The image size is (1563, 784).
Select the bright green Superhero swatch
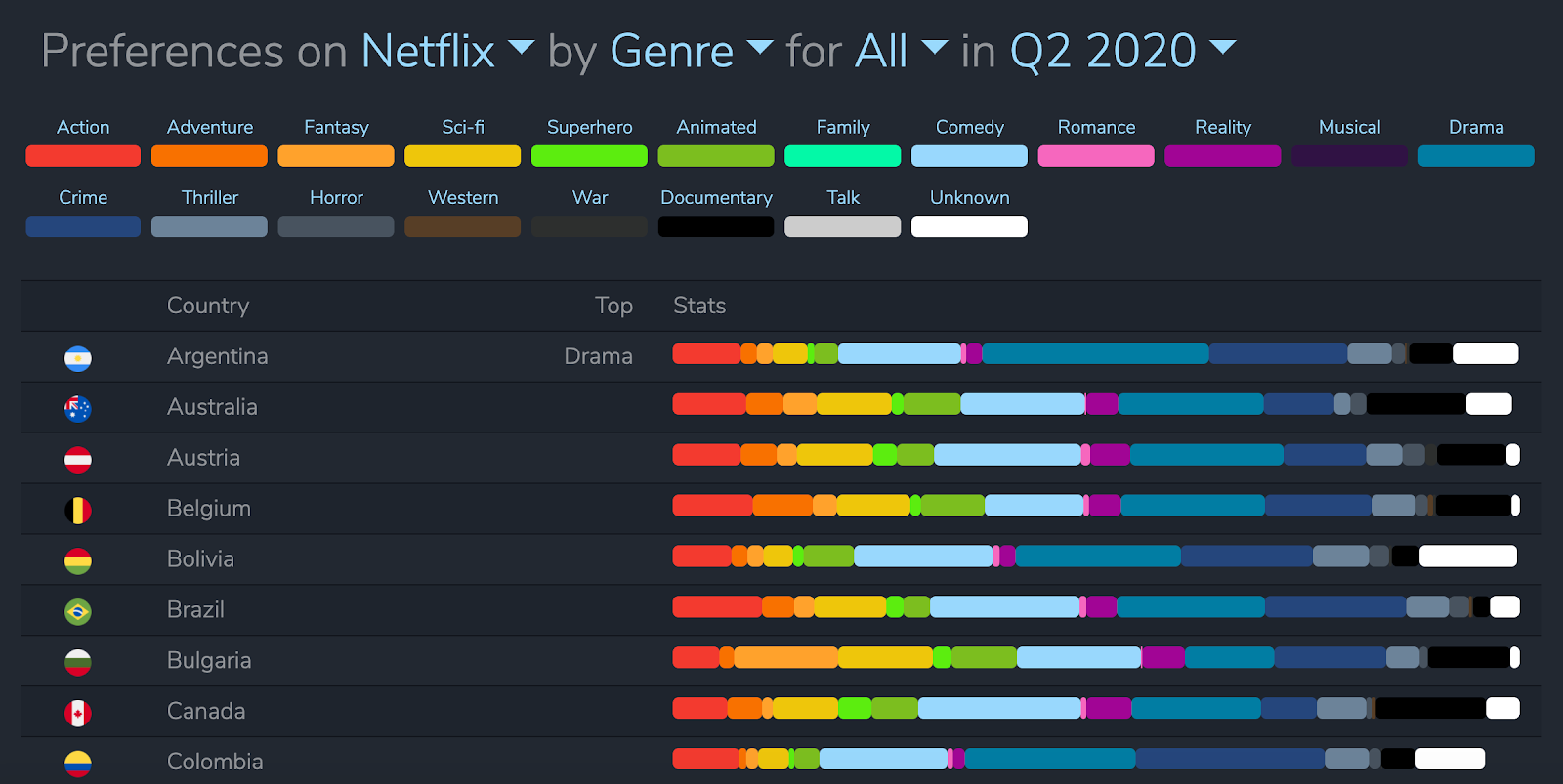click(x=589, y=156)
